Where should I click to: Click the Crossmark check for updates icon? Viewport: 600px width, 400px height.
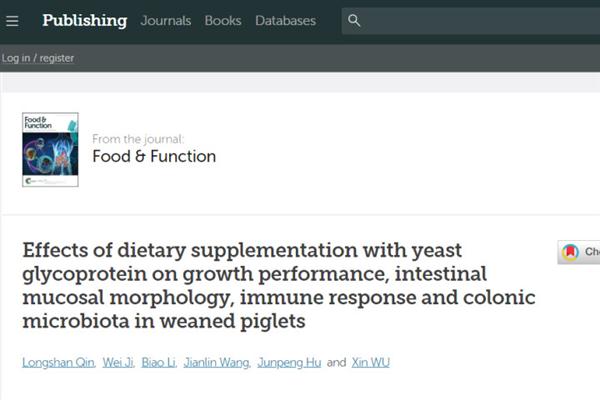571,253
